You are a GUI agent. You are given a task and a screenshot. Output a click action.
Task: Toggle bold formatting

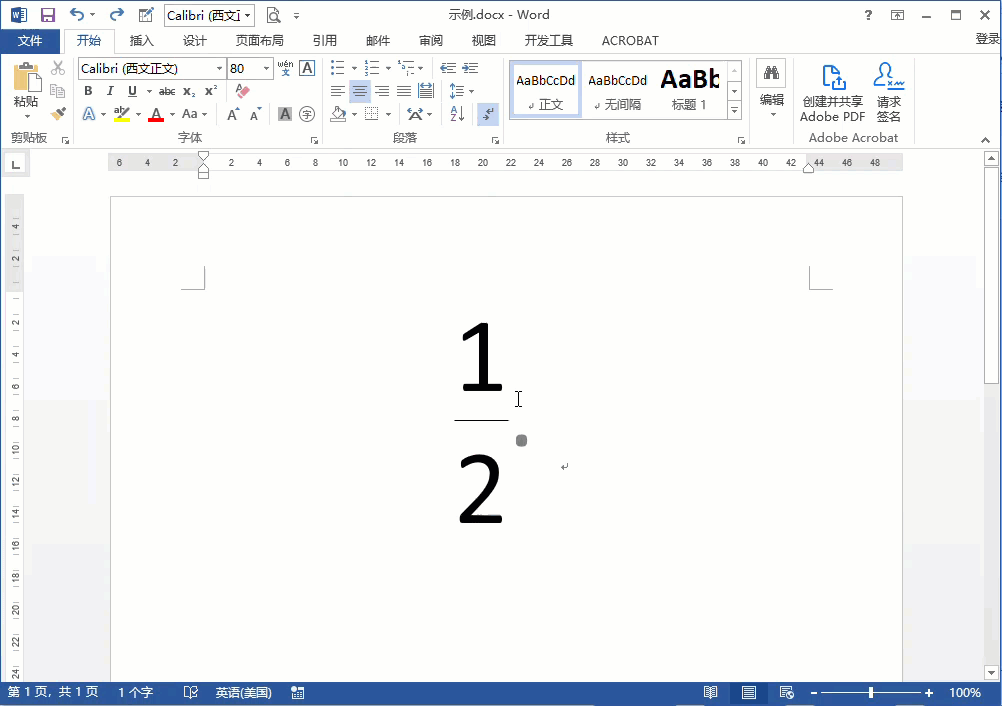(88, 91)
